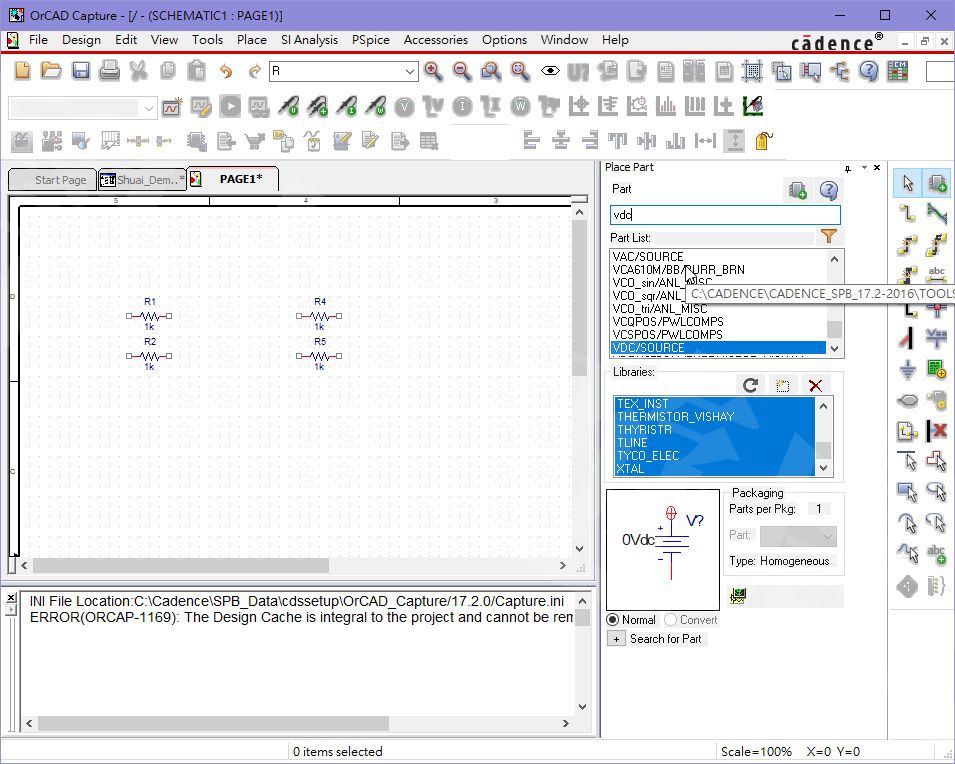Select VDC/SOURCE in the part list
The width and height of the screenshot is (955, 764).
click(718, 348)
